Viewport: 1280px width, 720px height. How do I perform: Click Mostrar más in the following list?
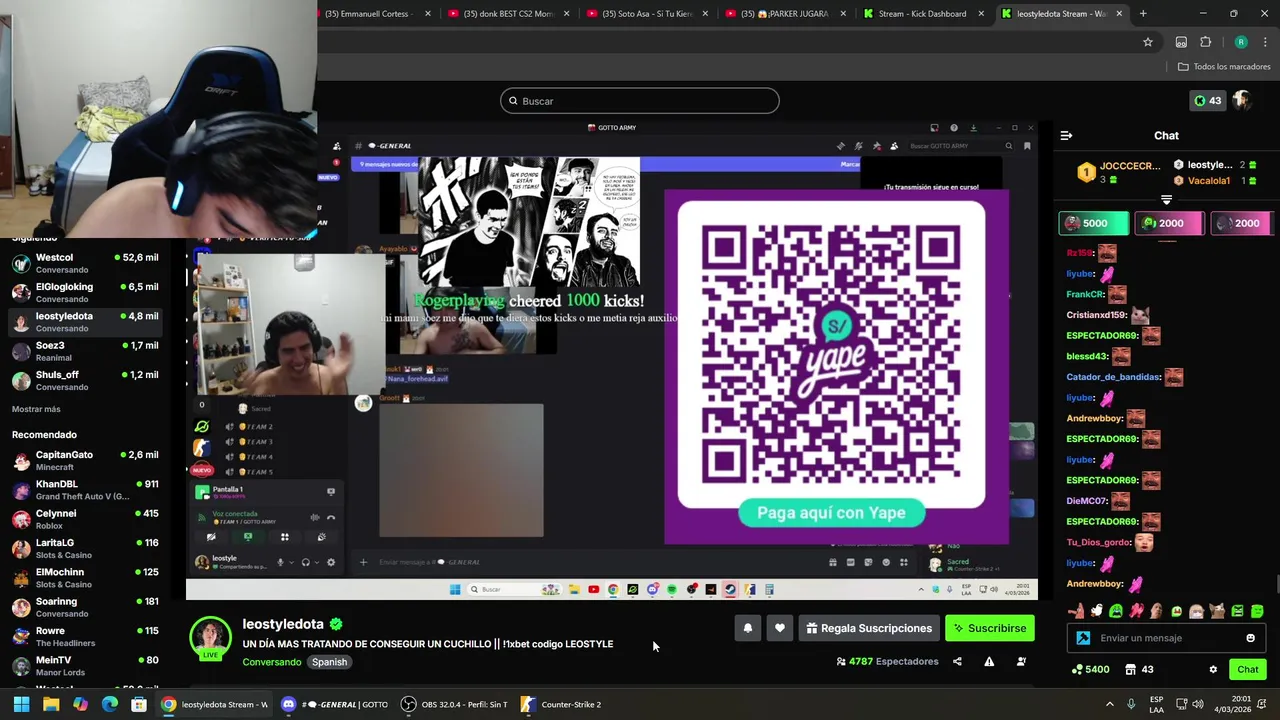tap(36, 409)
